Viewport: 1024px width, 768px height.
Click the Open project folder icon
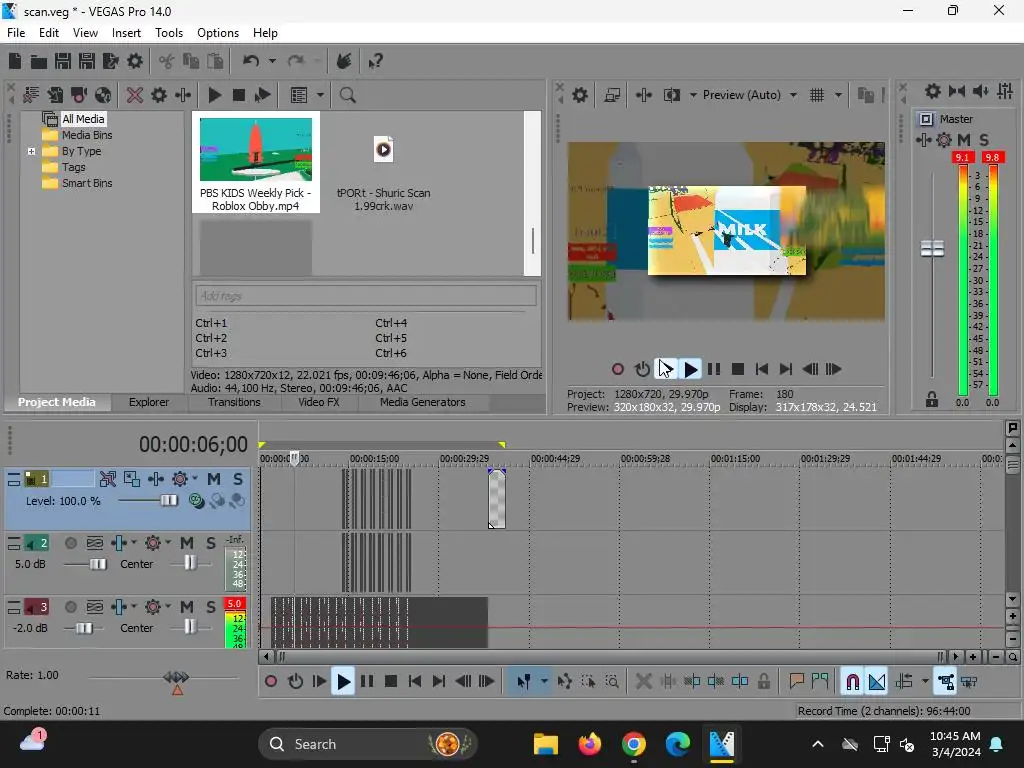[x=39, y=61]
